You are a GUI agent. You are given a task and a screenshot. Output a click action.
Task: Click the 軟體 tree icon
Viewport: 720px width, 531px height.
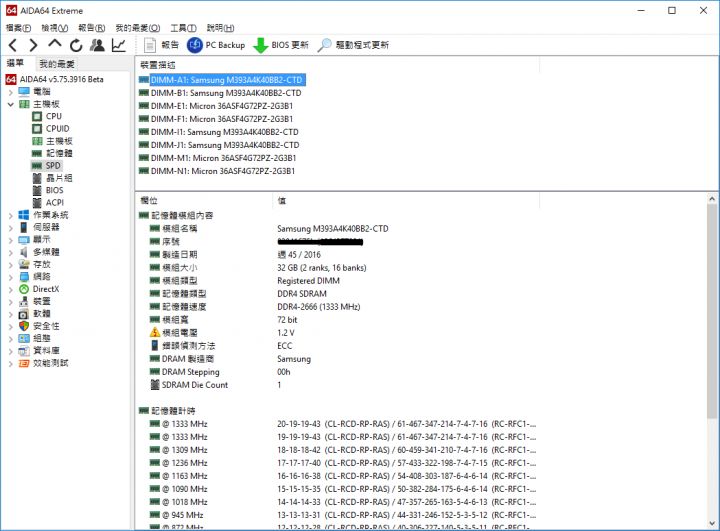tap(24, 314)
